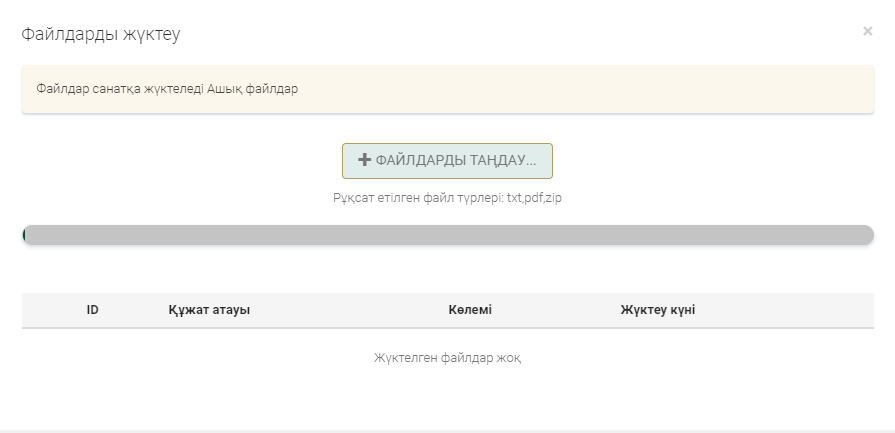This screenshot has height=433, width=895.
Task: Click the txt,pdf,zip file types text
Action: coord(534,198)
